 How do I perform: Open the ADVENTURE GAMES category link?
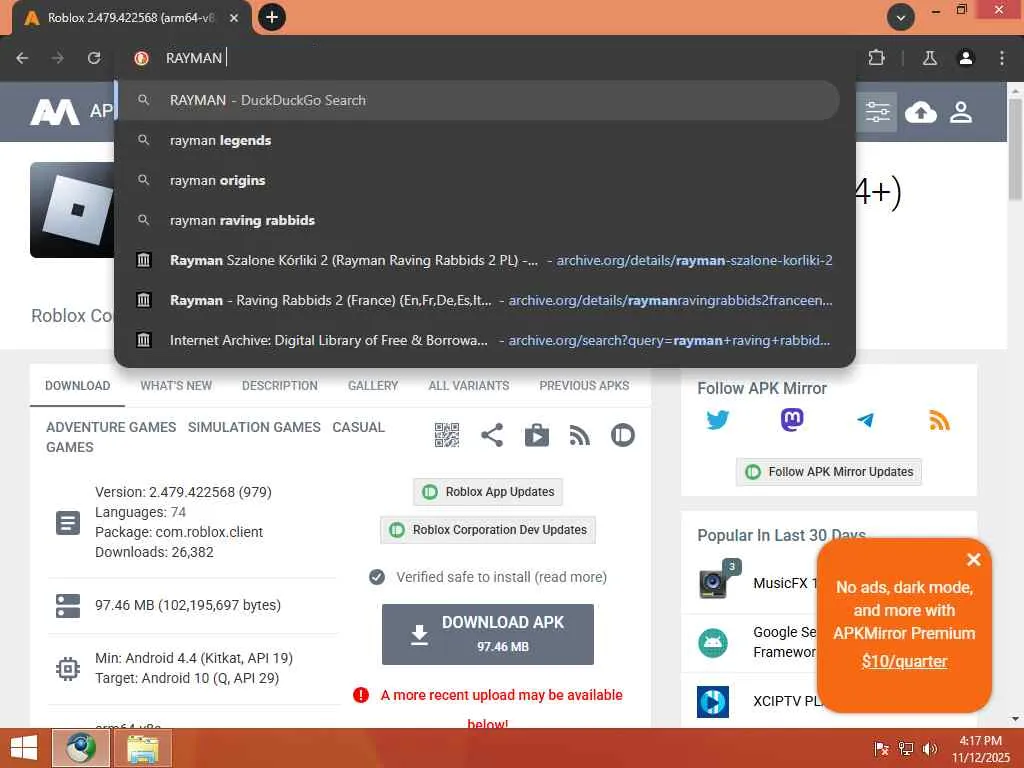coord(111,427)
